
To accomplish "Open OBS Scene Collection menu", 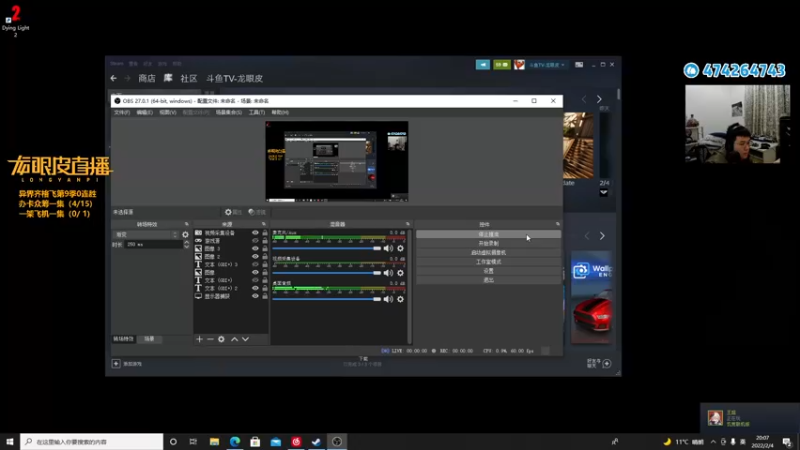I will click(229, 112).
